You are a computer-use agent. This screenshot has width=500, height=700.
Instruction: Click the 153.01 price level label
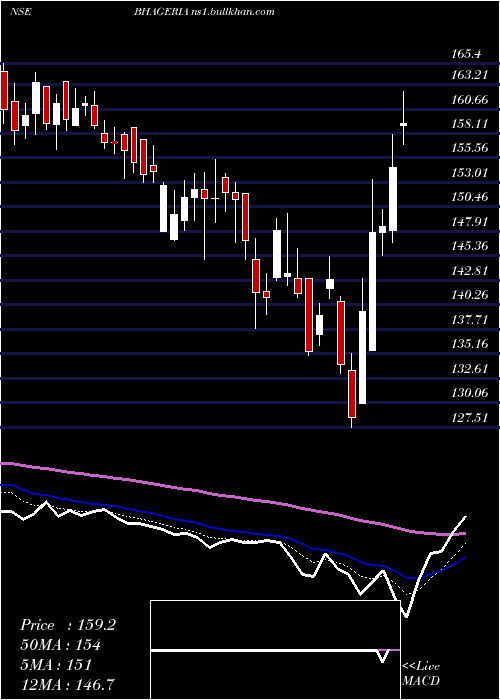(x=470, y=172)
